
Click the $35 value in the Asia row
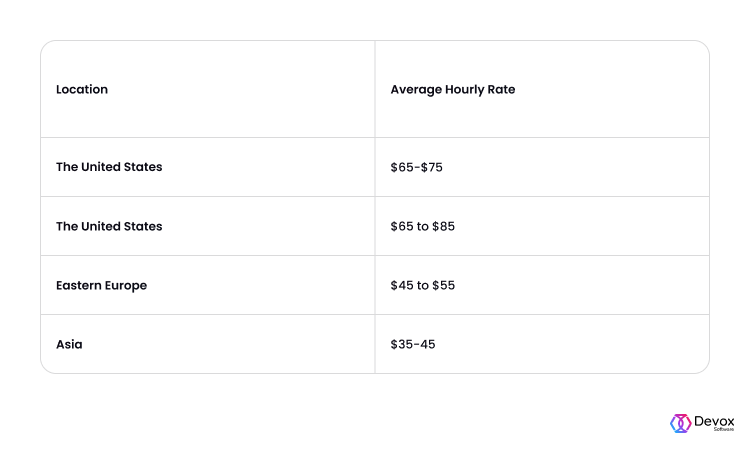(x=402, y=345)
